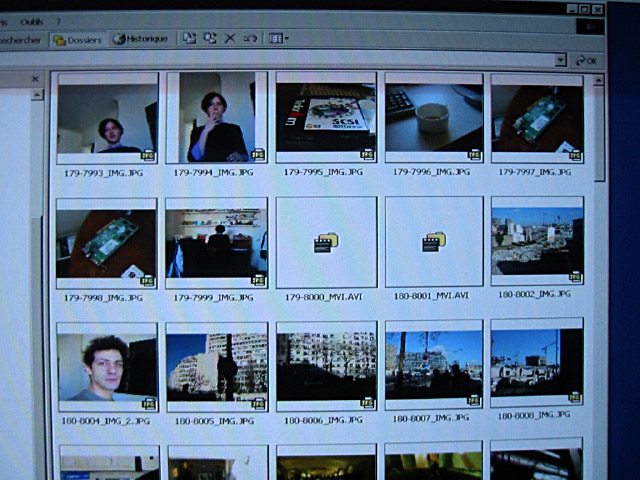The height and width of the screenshot is (480, 640).
Task: Select thumbnail 180-8004_IMG_2.JPG
Action: pyautogui.click(x=108, y=367)
